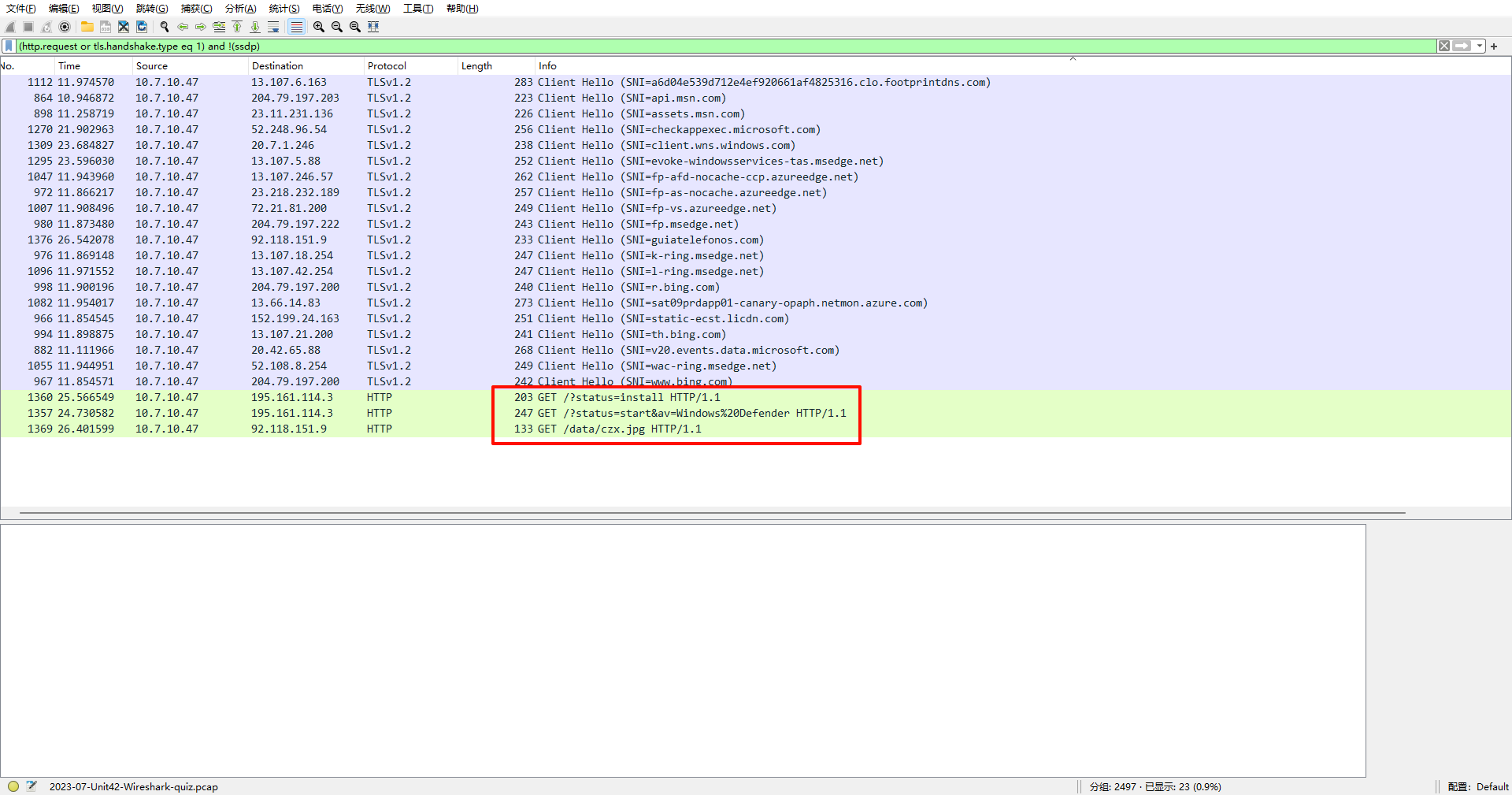Open the capture file comment pencil icon
Image resolution: width=1512 pixels, height=795 pixels.
point(31,786)
